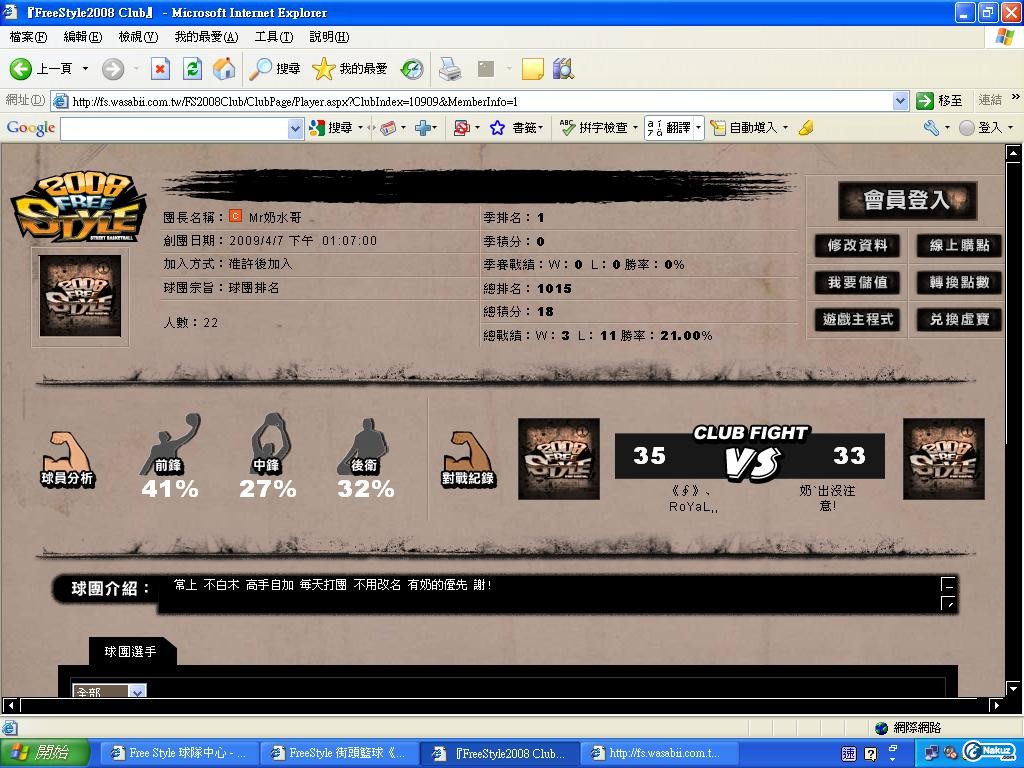Open the 工具(T) menu

(274, 37)
